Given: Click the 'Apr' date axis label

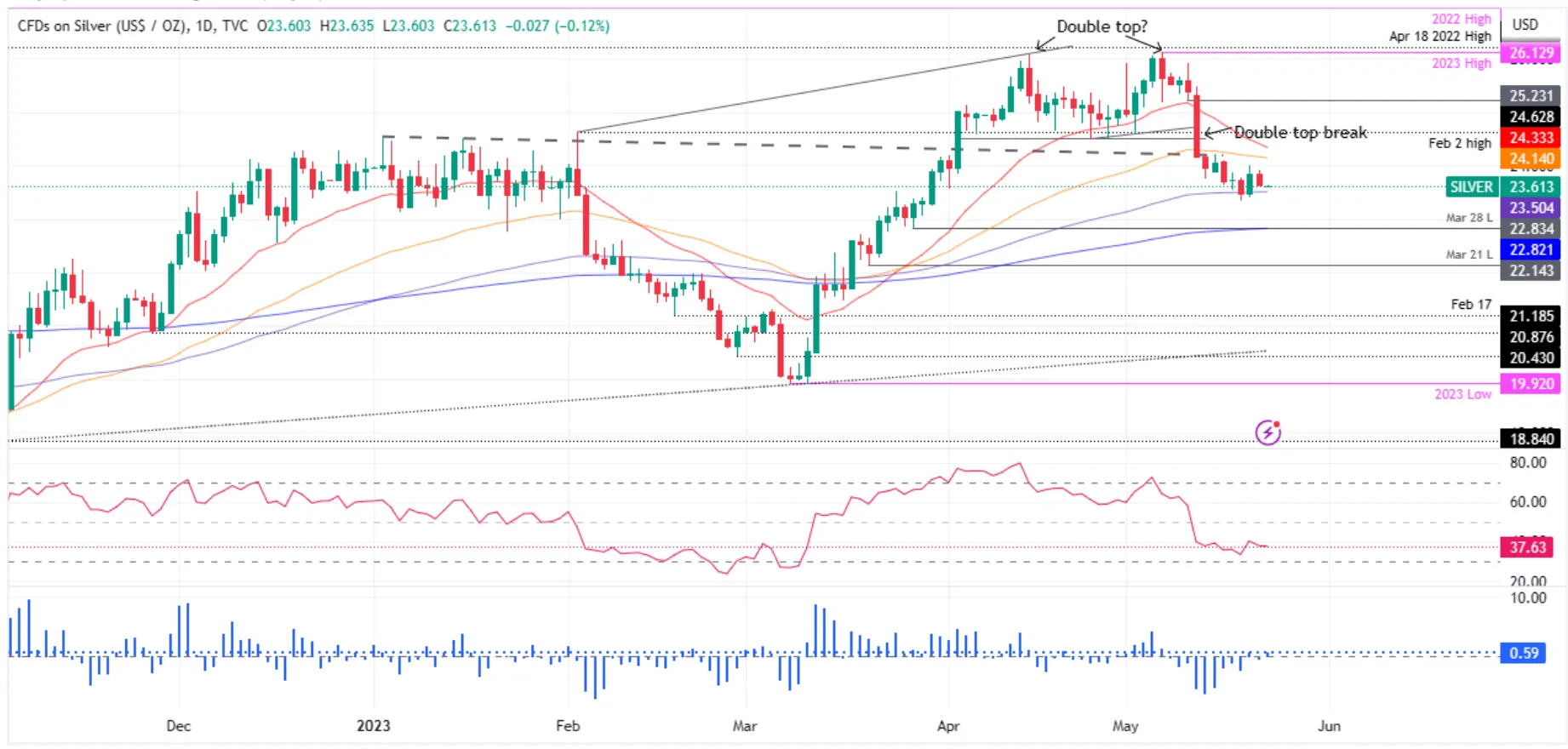Looking at the screenshot, I should (x=948, y=726).
